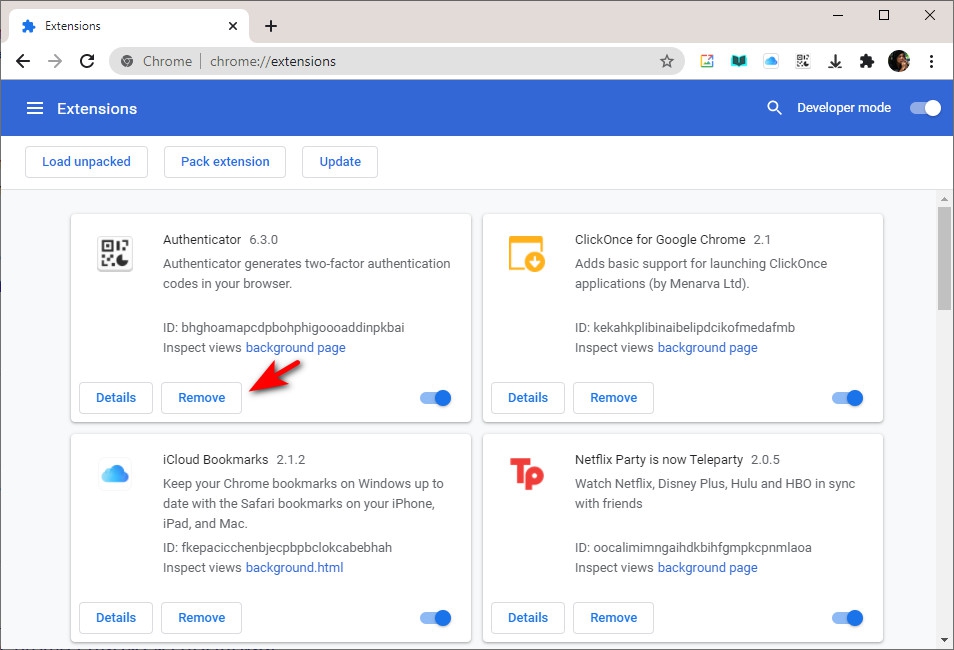Image resolution: width=954 pixels, height=650 pixels.
Task: Click the iCloud extension icon in toolbar
Action: [x=771, y=61]
